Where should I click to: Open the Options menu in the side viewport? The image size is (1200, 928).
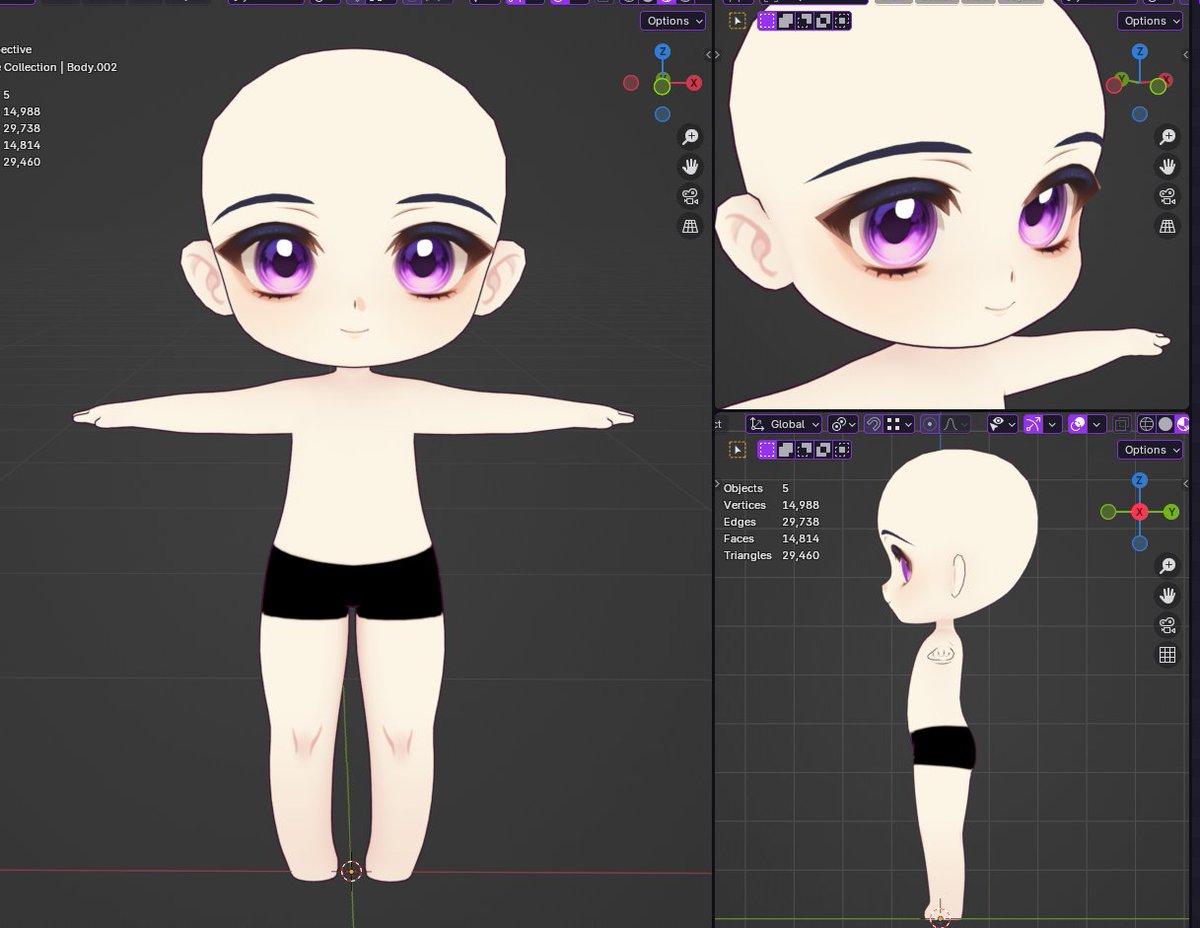click(x=1149, y=449)
